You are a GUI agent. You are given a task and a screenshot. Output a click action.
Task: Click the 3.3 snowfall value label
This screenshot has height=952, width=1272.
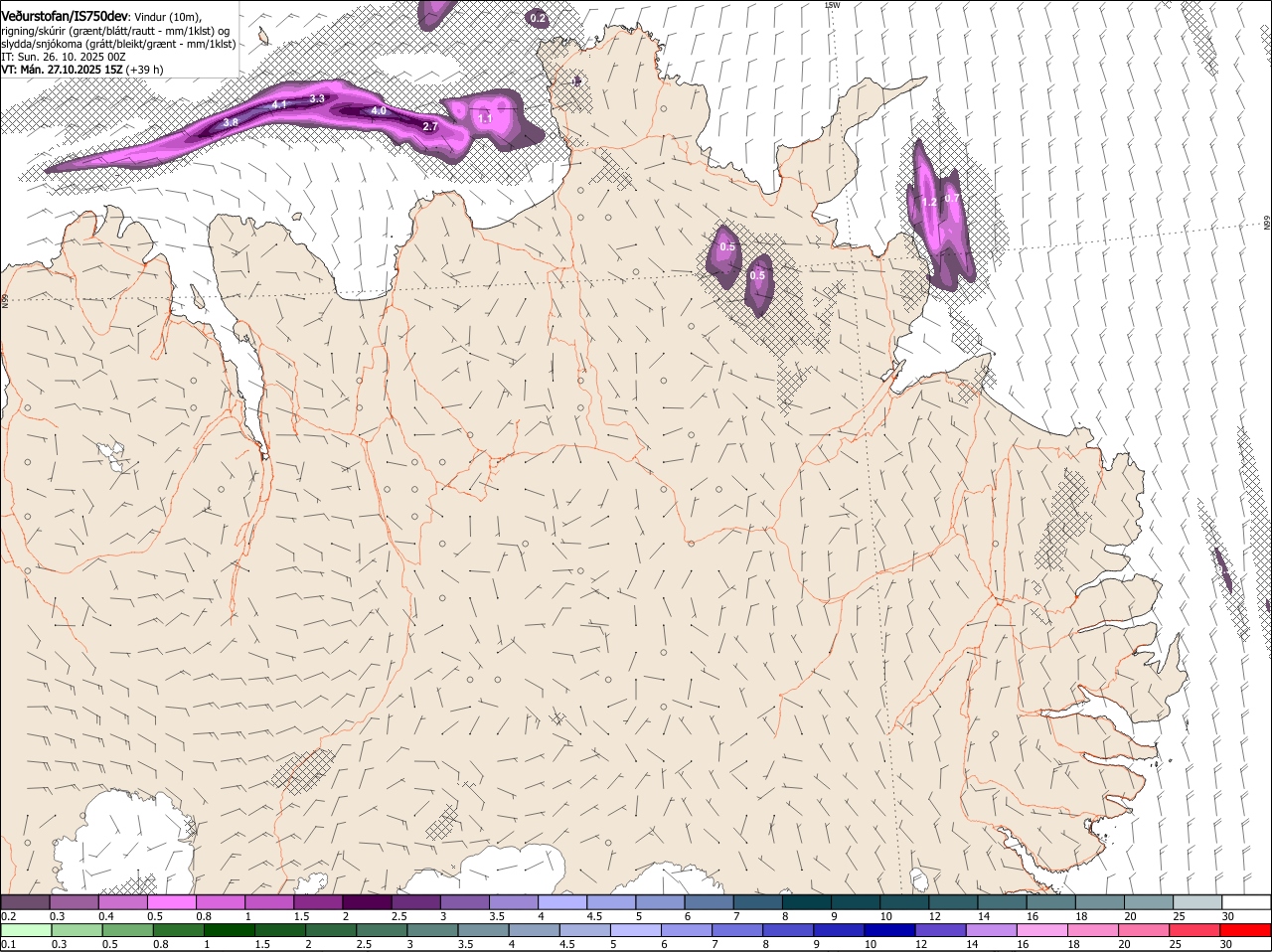click(x=317, y=98)
